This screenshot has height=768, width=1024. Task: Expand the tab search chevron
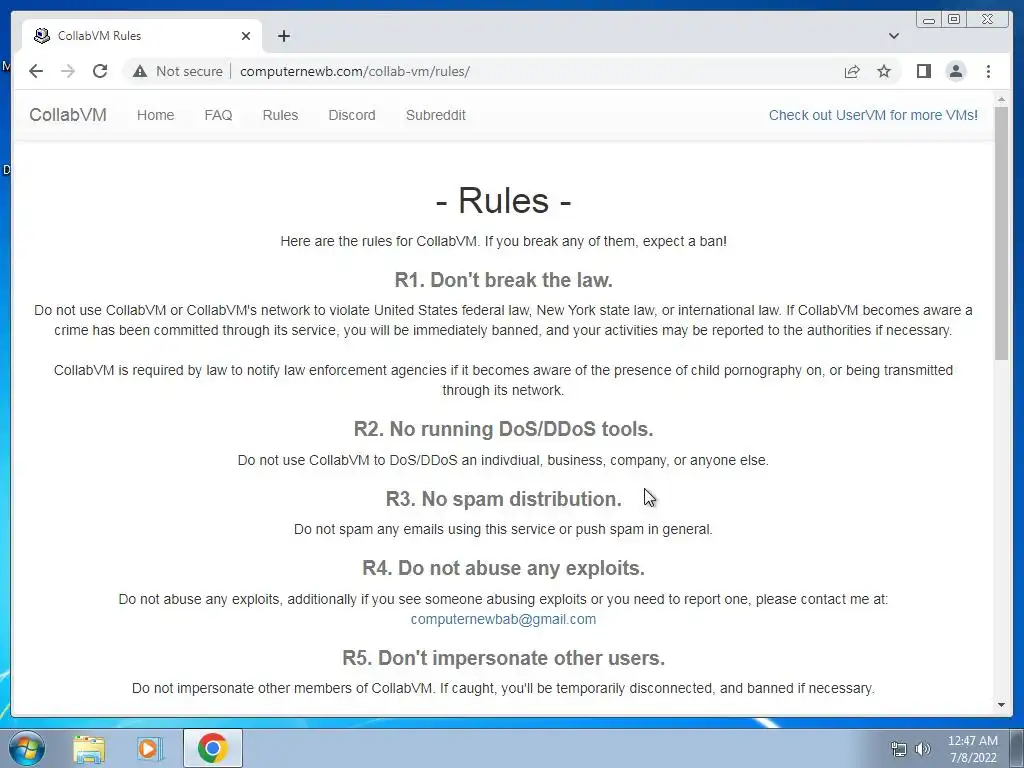coord(894,36)
